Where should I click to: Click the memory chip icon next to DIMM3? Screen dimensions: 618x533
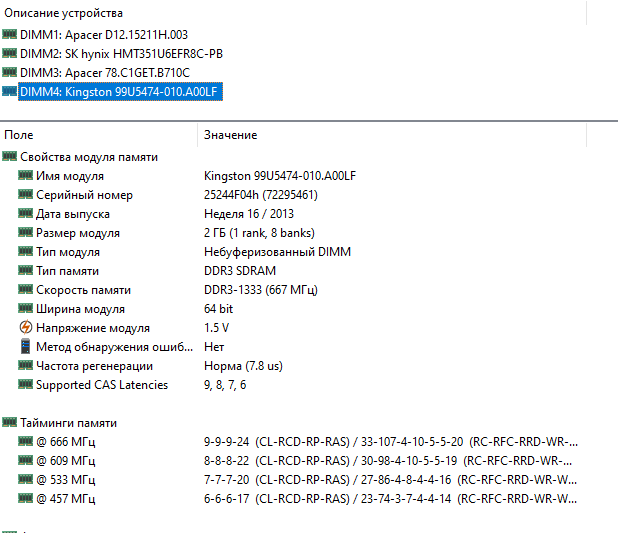point(9,72)
